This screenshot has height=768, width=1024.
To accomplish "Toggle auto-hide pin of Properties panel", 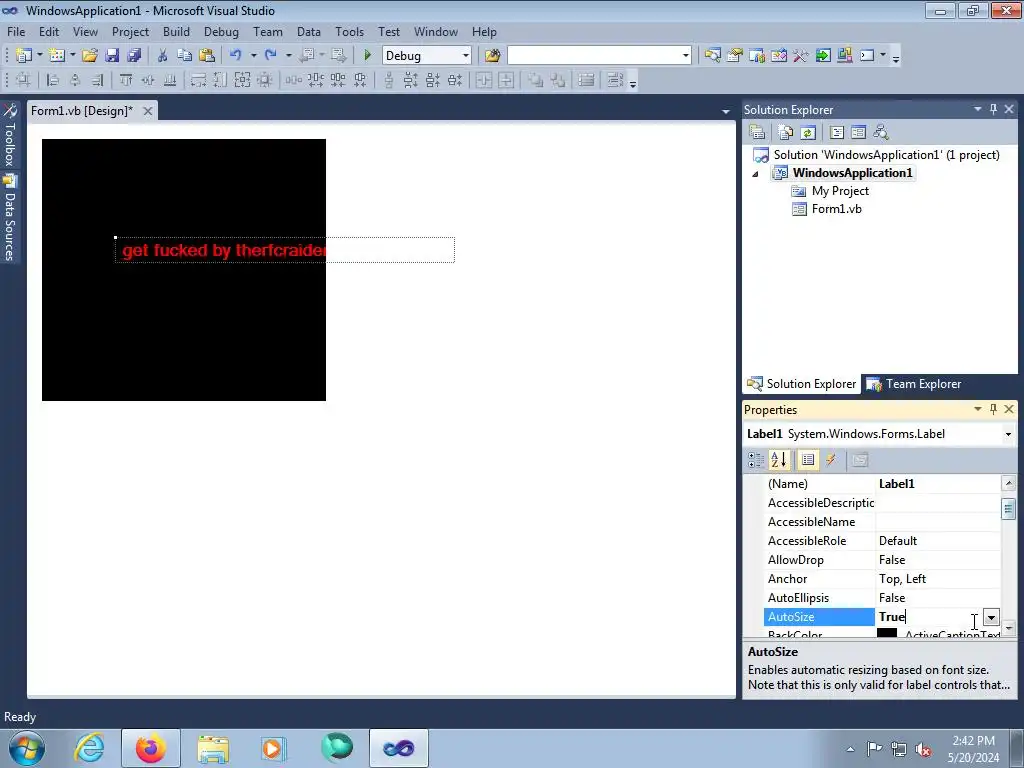I will click(993, 409).
